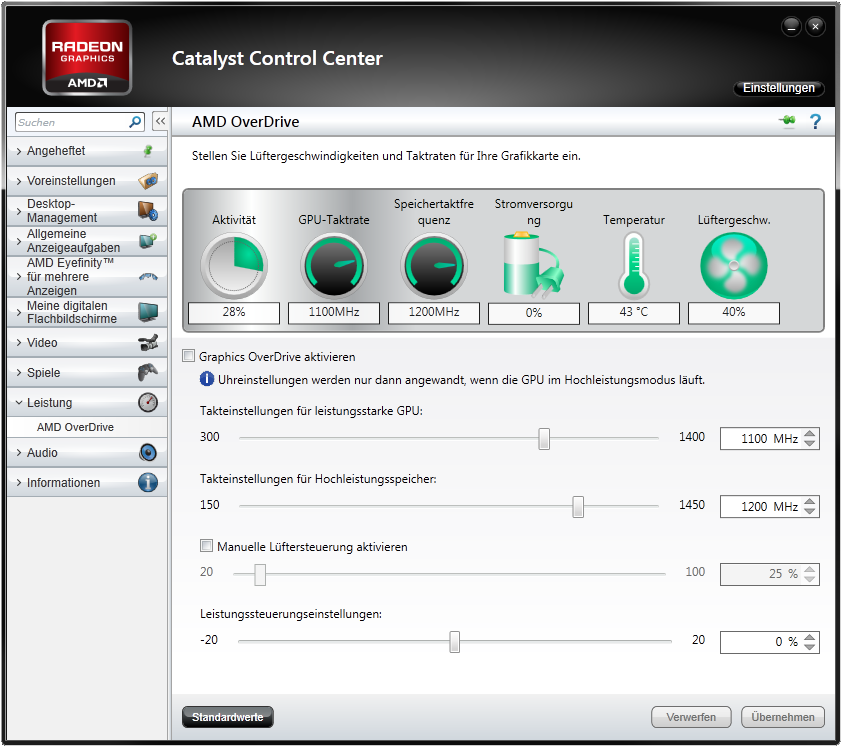Click the Informationen blue info icon
Viewport: 842px width, 747px height.
tap(148, 482)
